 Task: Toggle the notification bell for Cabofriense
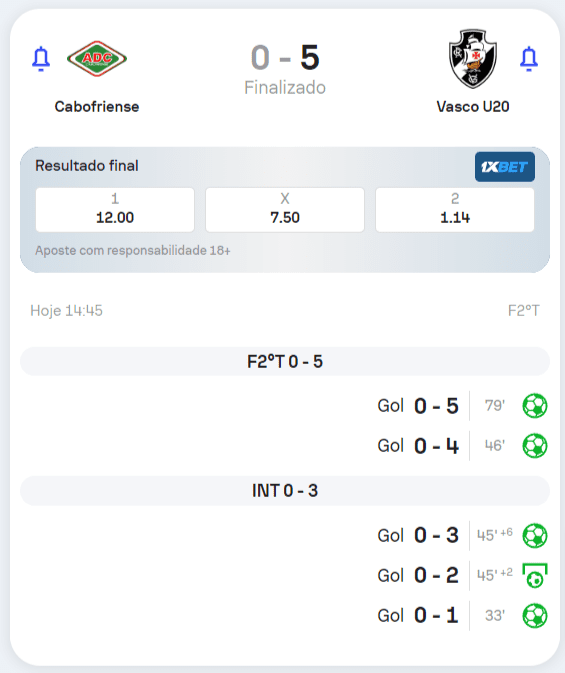pyautogui.click(x=41, y=58)
